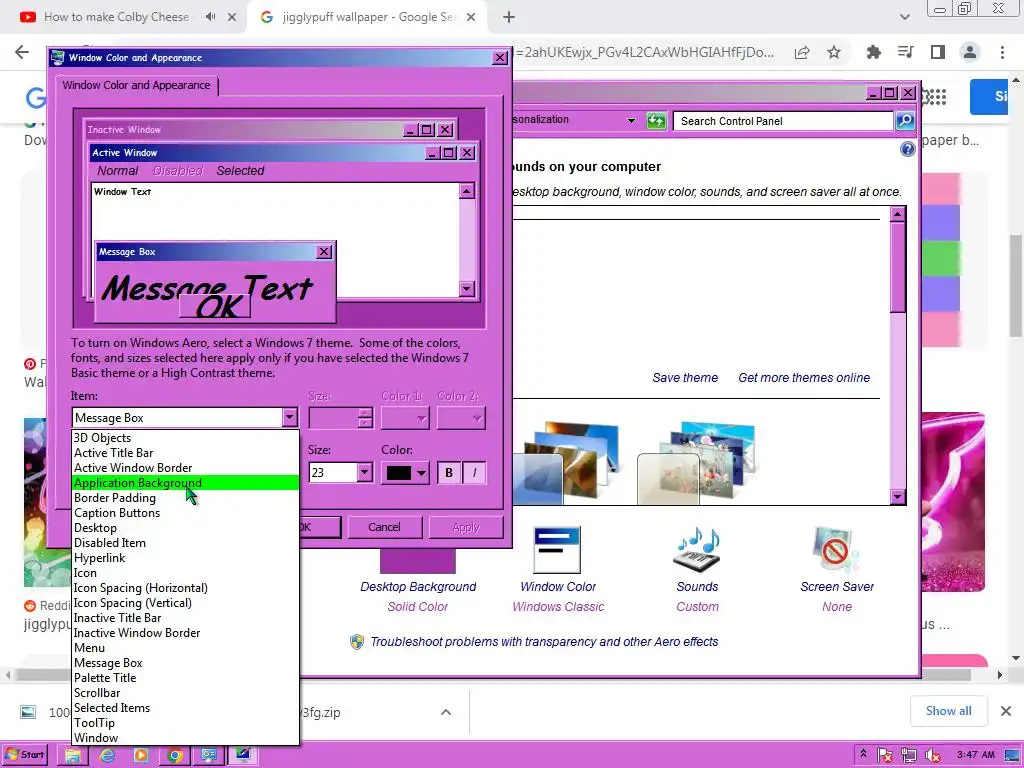
Task: Click Cancel in Window Color dialog
Action: [385, 527]
